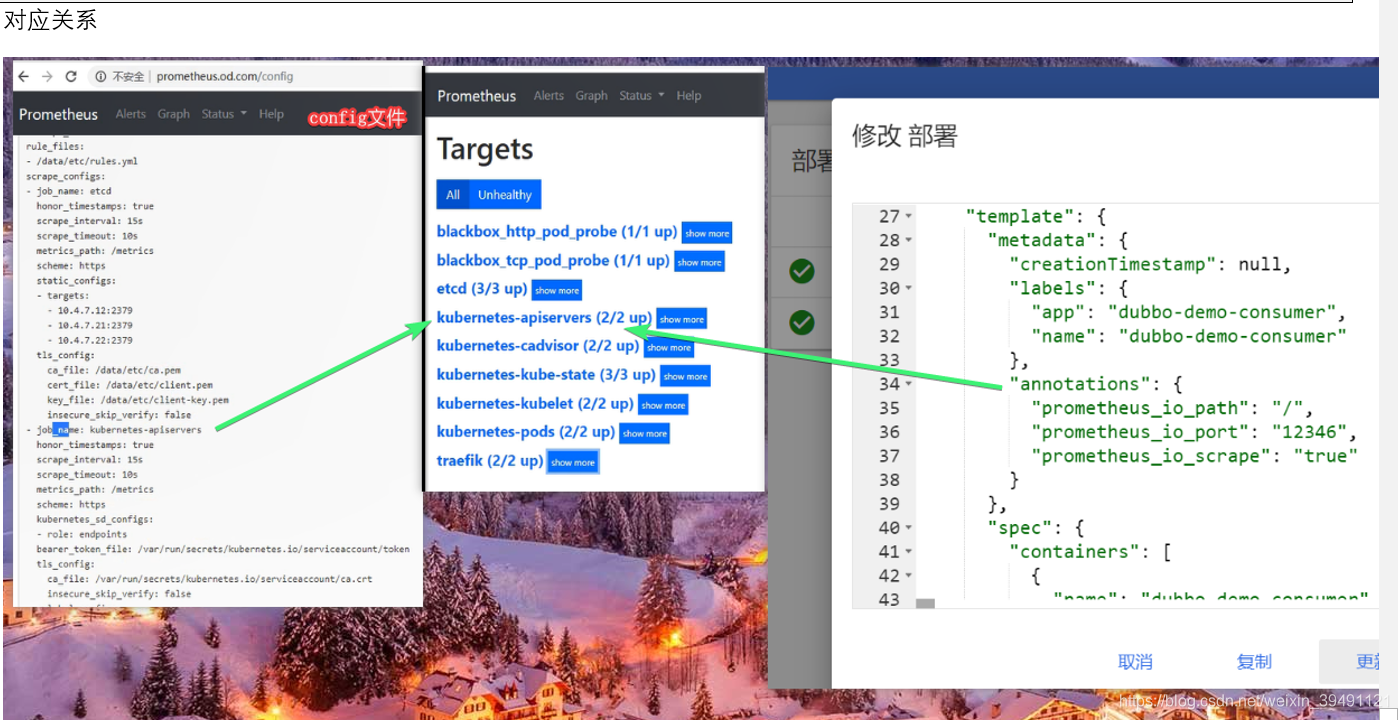Open Alerts in the config window navbar

click(x=130, y=114)
